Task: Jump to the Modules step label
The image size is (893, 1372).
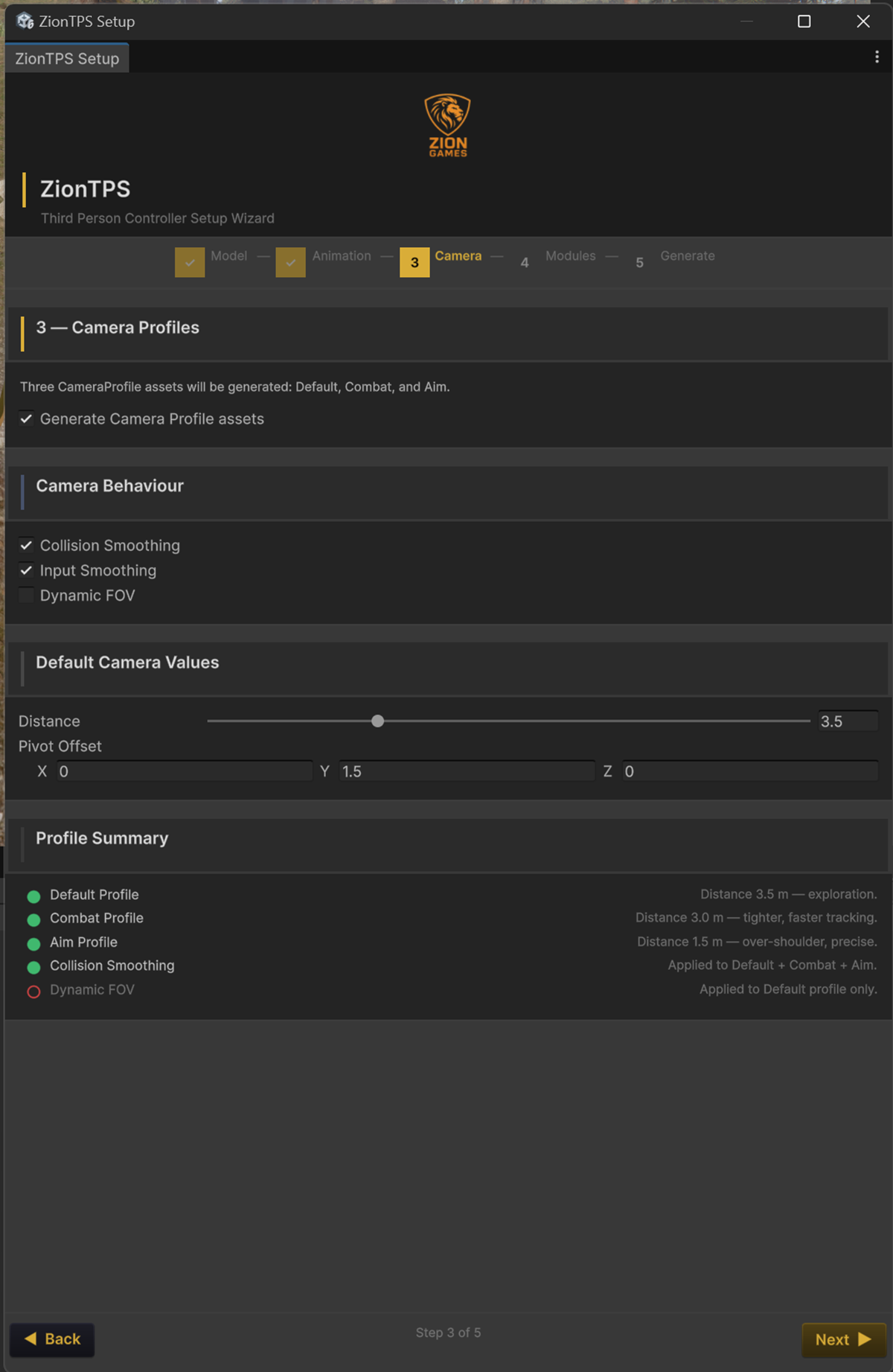Action: pyautogui.click(x=570, y=255)
